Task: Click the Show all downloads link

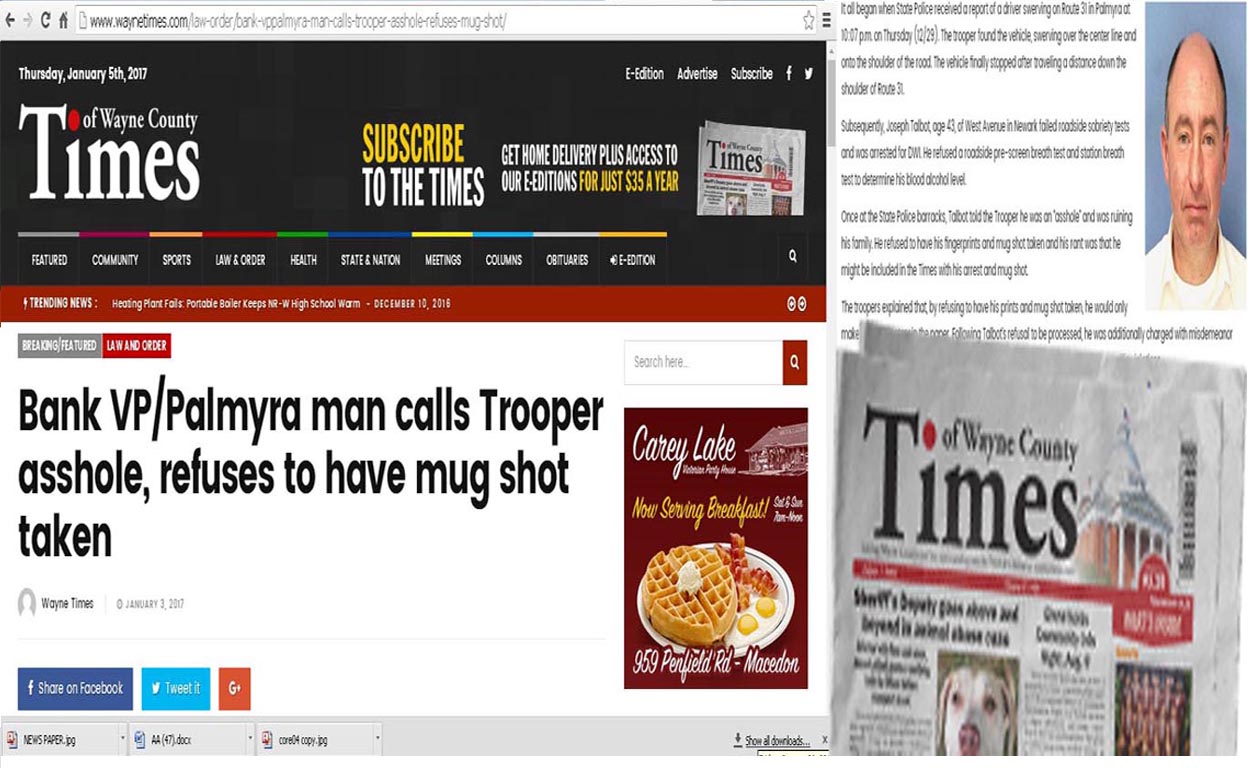Action: pos(776,741)
